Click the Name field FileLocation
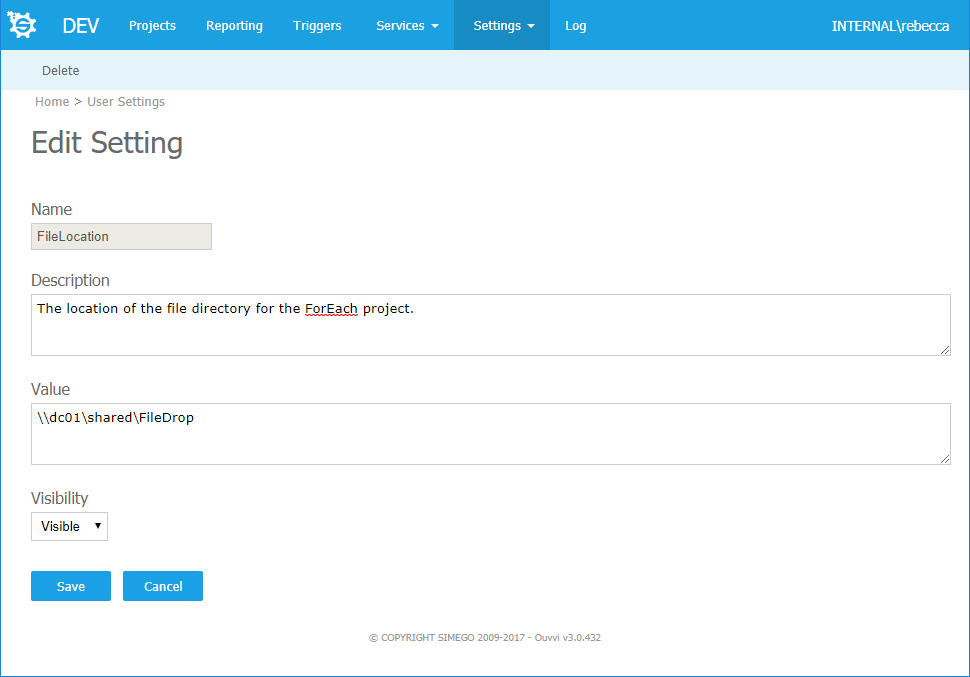 [121, 236]
